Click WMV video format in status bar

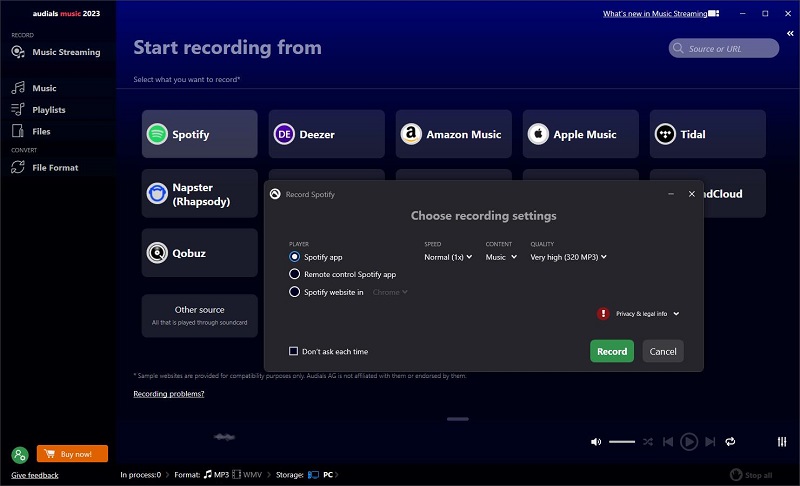click(x=247, y=475)
